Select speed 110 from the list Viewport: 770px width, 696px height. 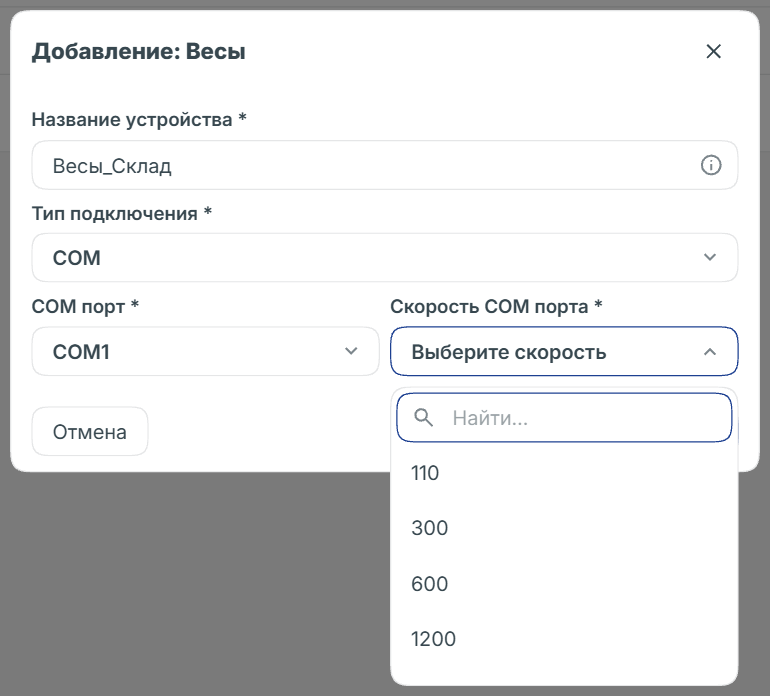coord(564,473)
